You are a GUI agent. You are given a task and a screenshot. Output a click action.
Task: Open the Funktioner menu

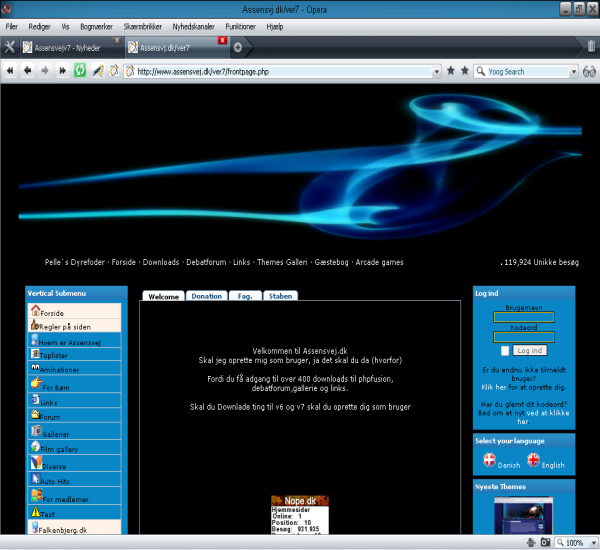click(240, 27)
